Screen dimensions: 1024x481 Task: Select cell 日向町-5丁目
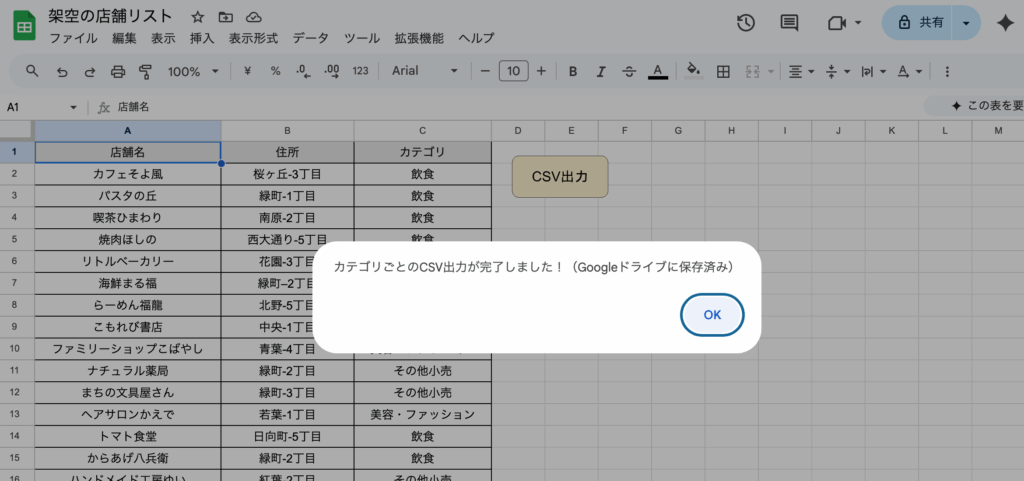(287, 437)
